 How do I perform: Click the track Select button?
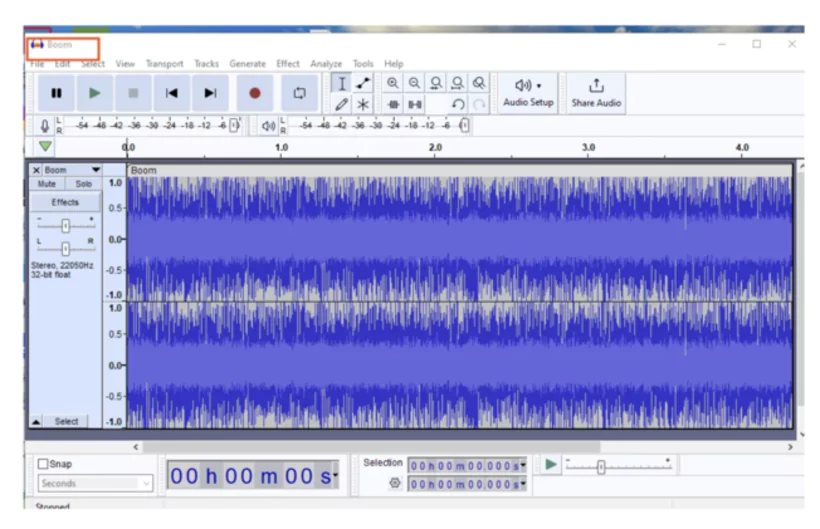click(66, 421)
